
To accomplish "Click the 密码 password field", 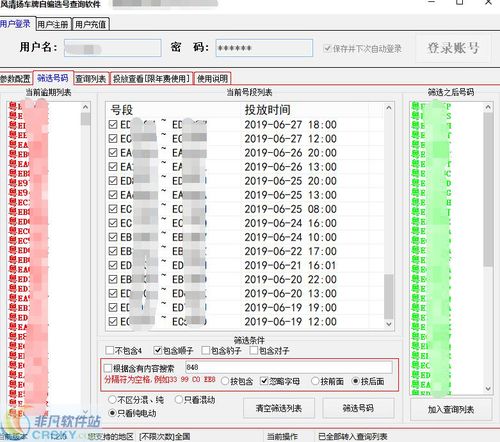I will 264,48.
